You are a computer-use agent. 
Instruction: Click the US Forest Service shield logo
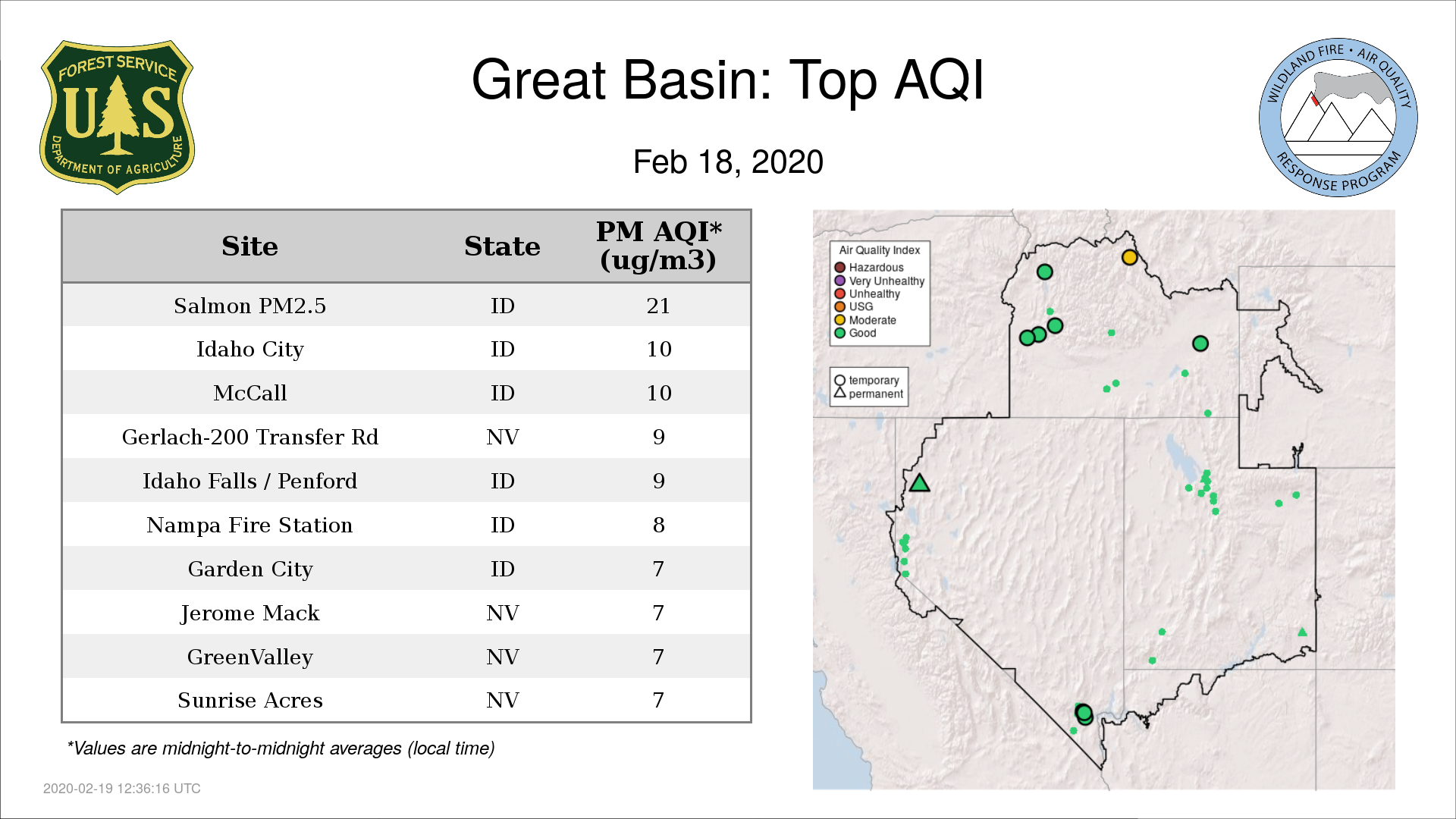point(117,118)
